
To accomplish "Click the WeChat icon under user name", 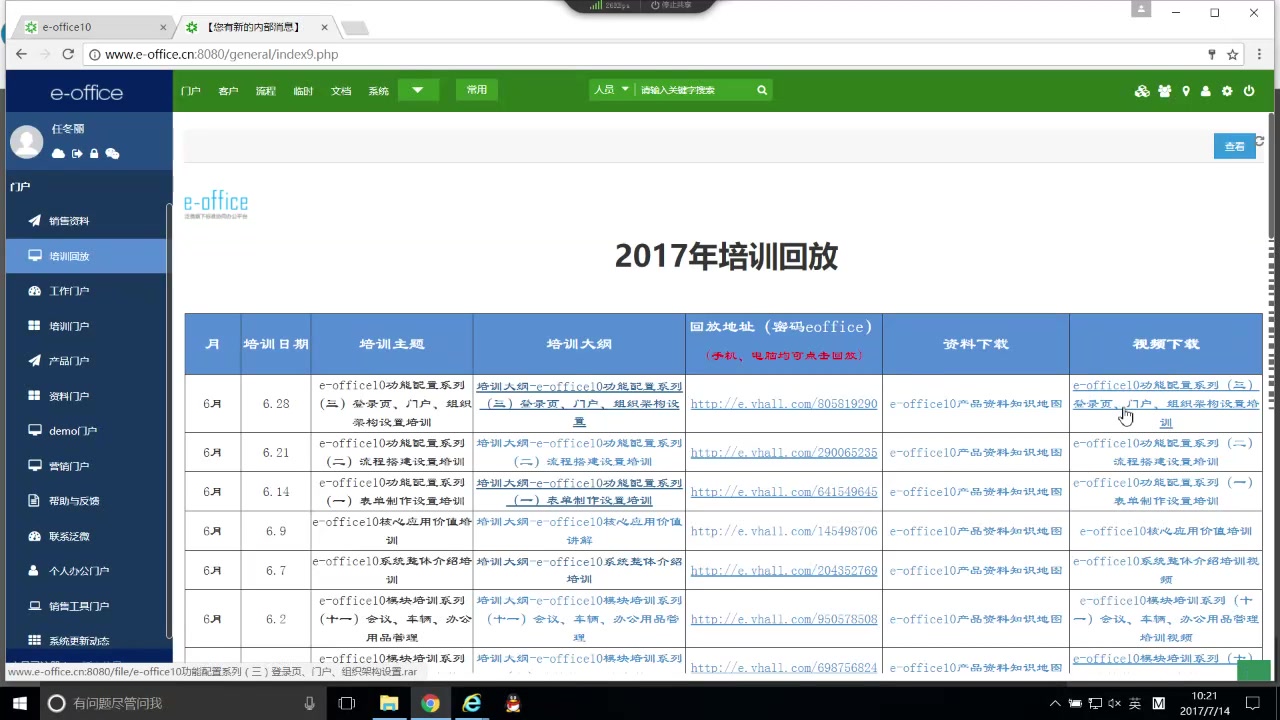I will [x=112, y=153].
